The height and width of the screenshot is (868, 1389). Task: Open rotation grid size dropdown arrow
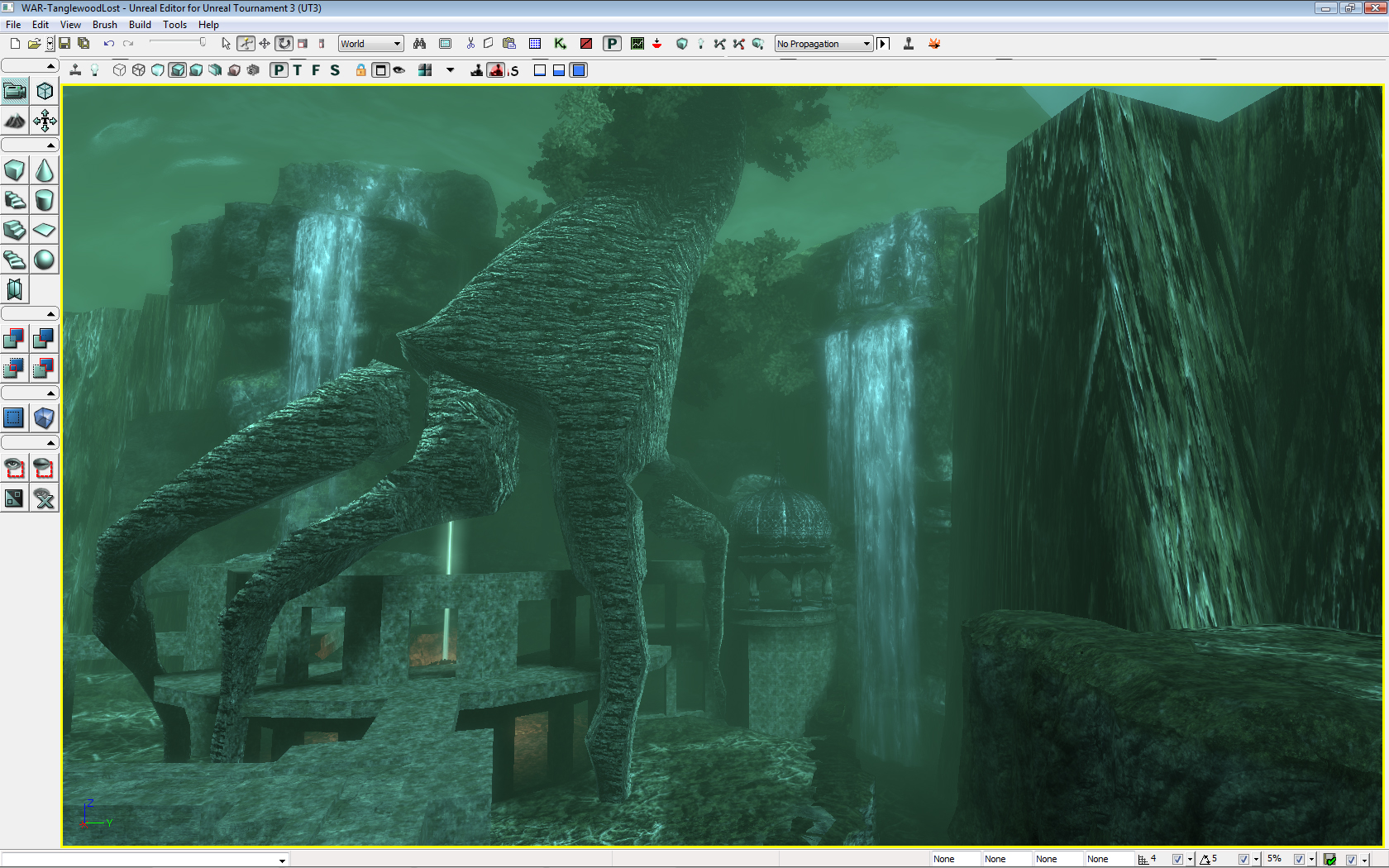coord(1256,860)
